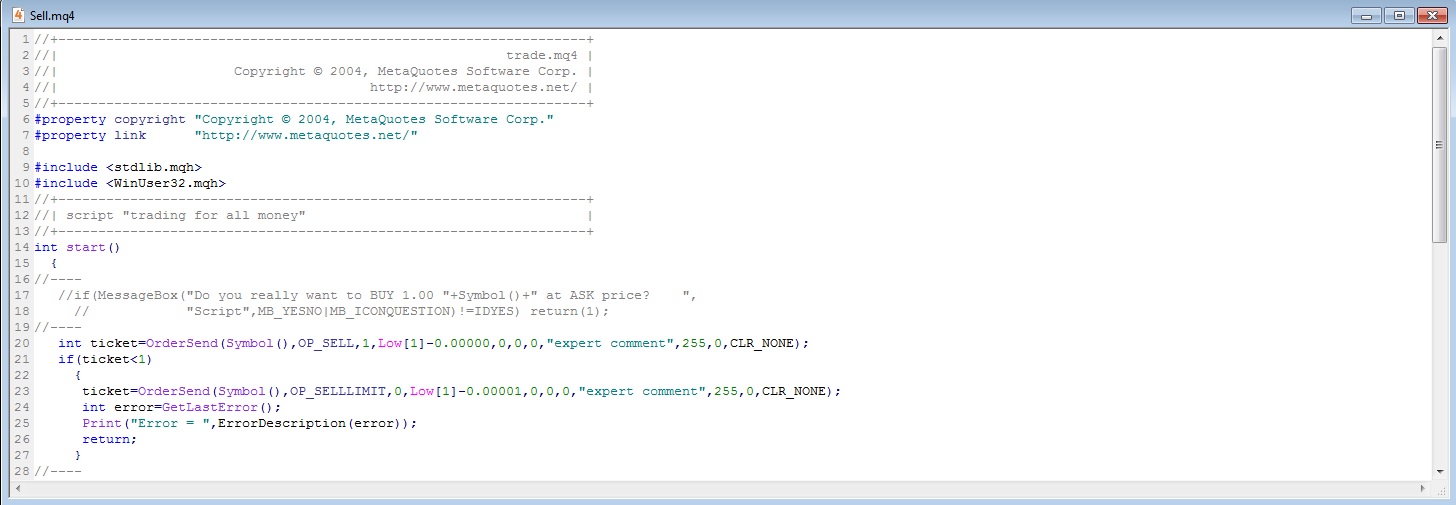
Task: Click the Sell.mq4 document icon in title bar
Action: pos(18,15)
